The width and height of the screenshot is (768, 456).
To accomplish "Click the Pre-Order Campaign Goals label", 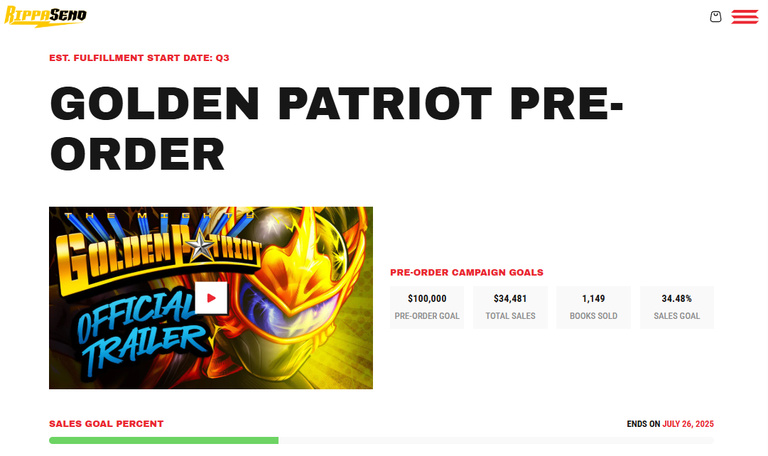I will (x=467, y=272).
